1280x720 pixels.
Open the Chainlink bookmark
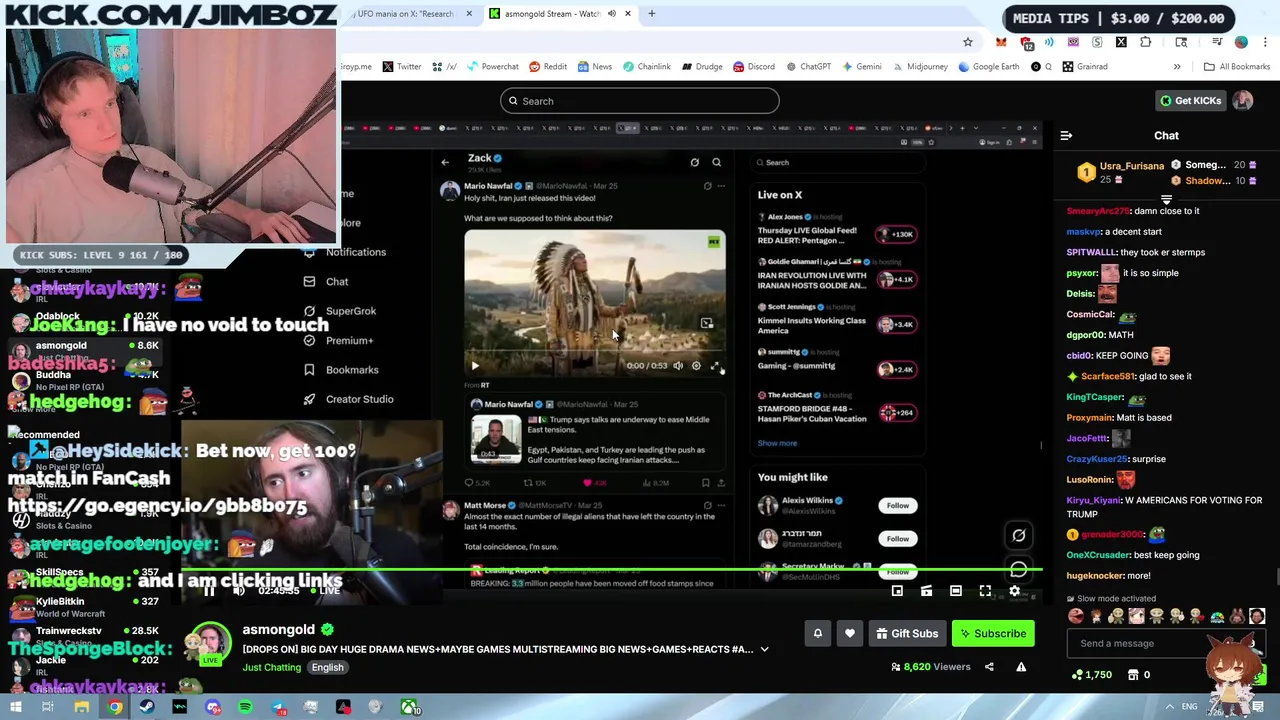[646, 67]
